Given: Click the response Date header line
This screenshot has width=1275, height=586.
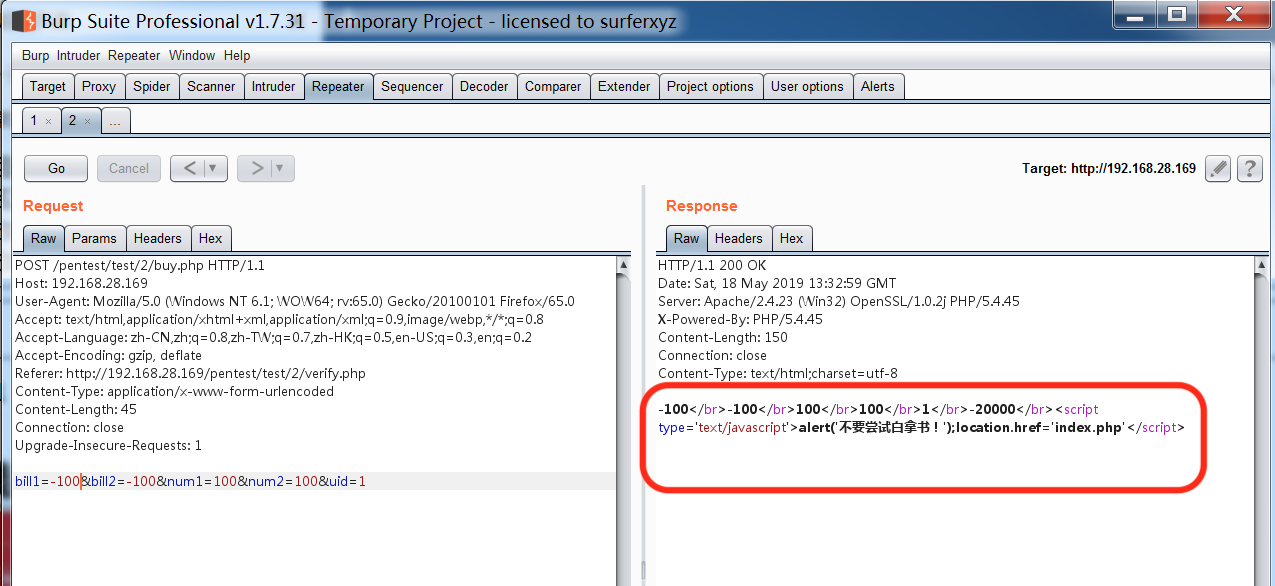Looking at the screenshot, I should 777,283.
